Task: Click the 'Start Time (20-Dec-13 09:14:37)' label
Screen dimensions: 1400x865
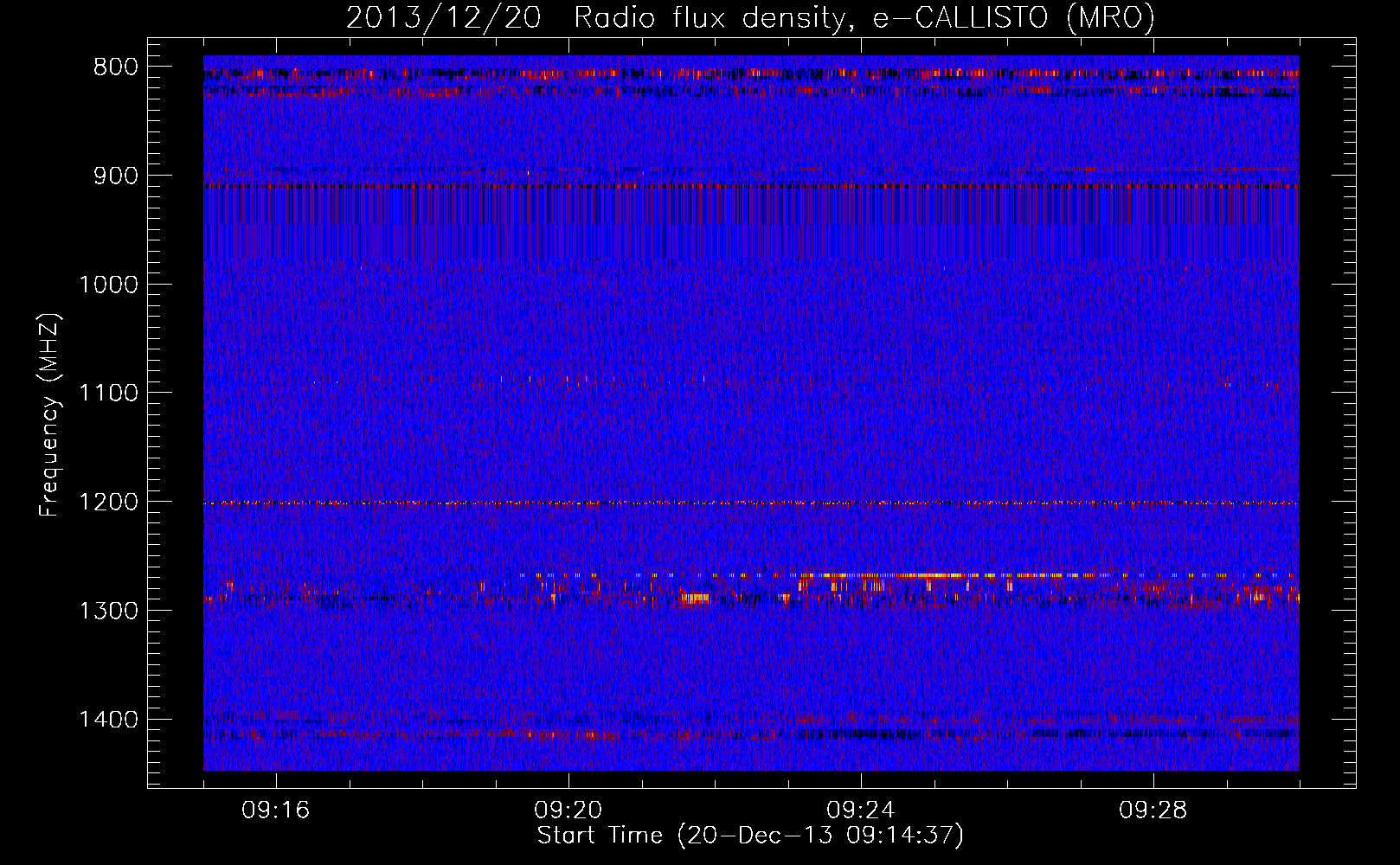Action: click(x=750, y=836)
